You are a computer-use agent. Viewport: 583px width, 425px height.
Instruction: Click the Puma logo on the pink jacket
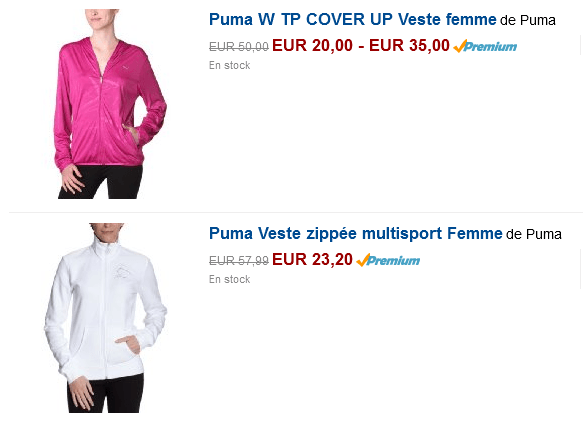click(126, 68)
